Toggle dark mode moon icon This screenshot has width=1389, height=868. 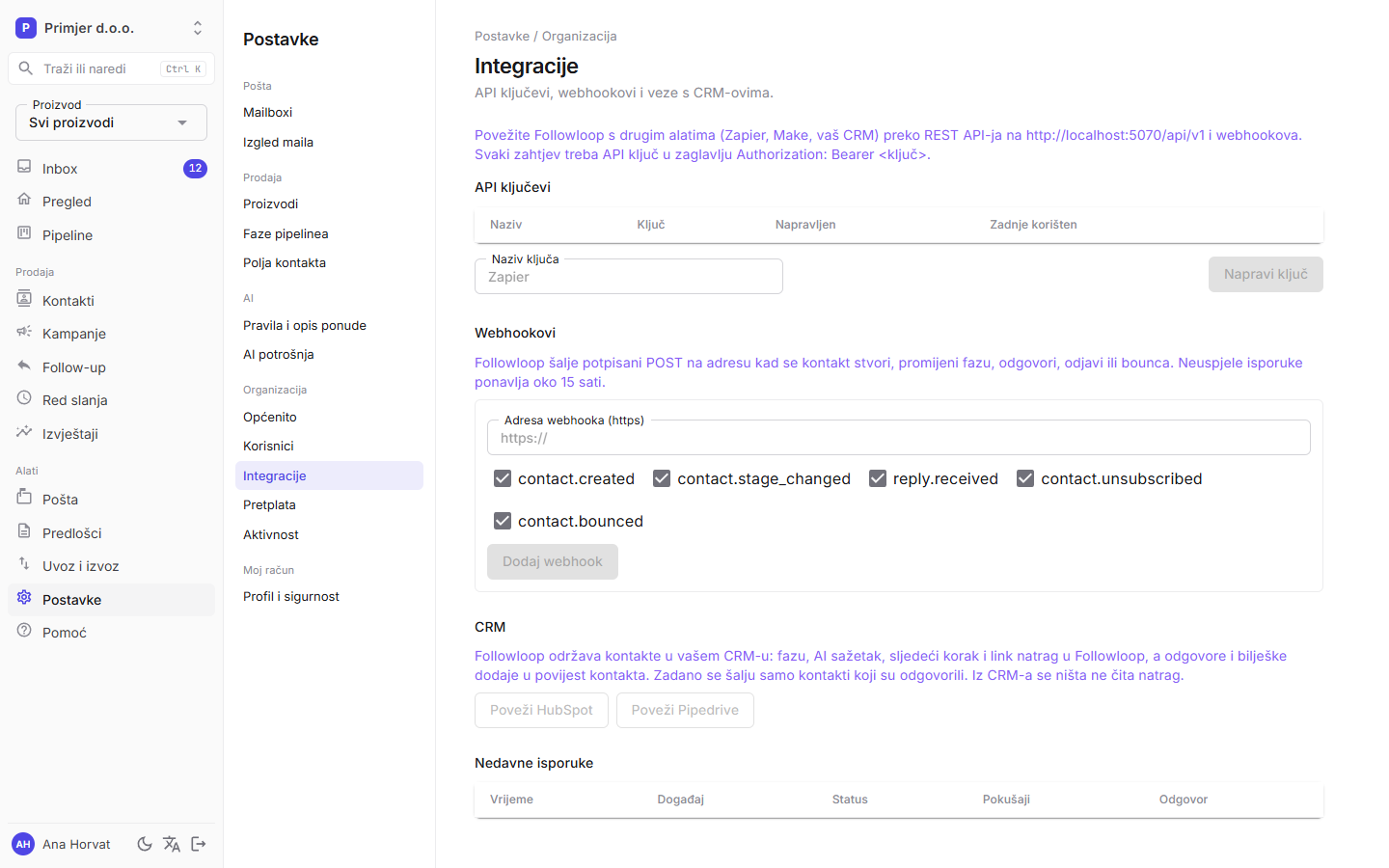coord(145,844)
